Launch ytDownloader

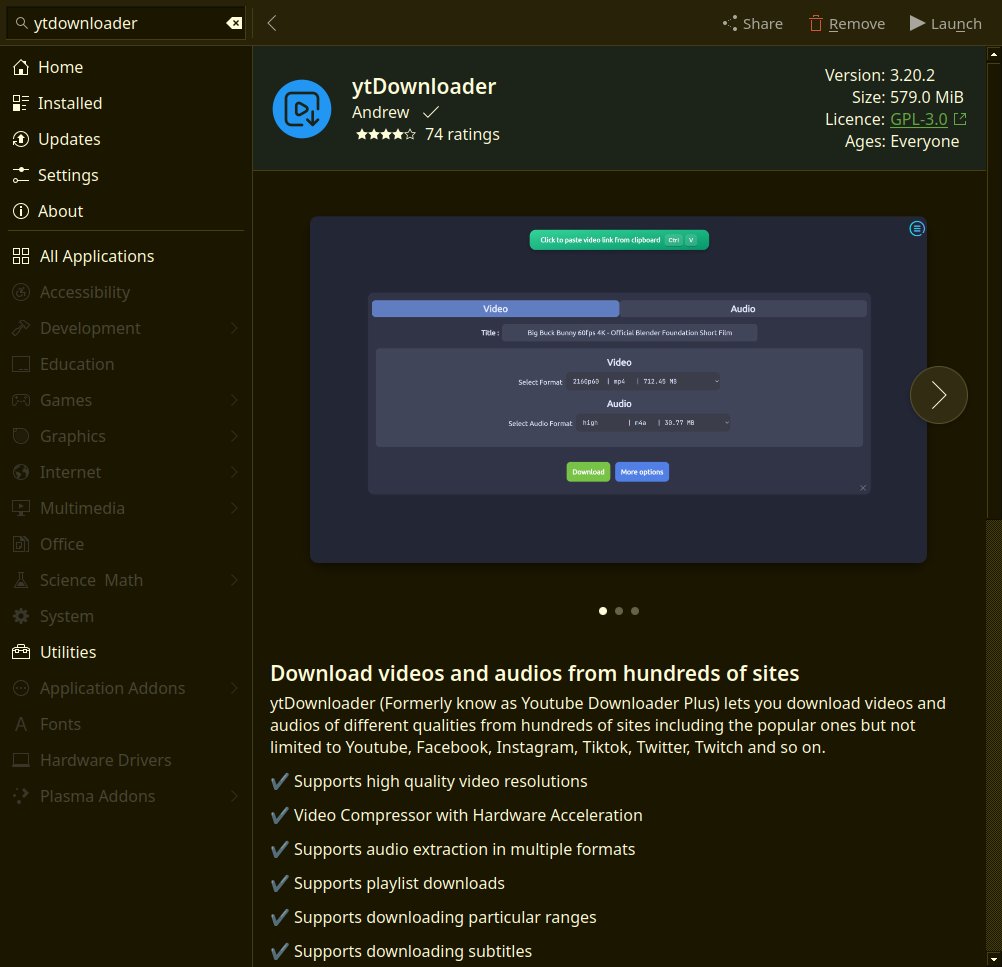(945, 24)
